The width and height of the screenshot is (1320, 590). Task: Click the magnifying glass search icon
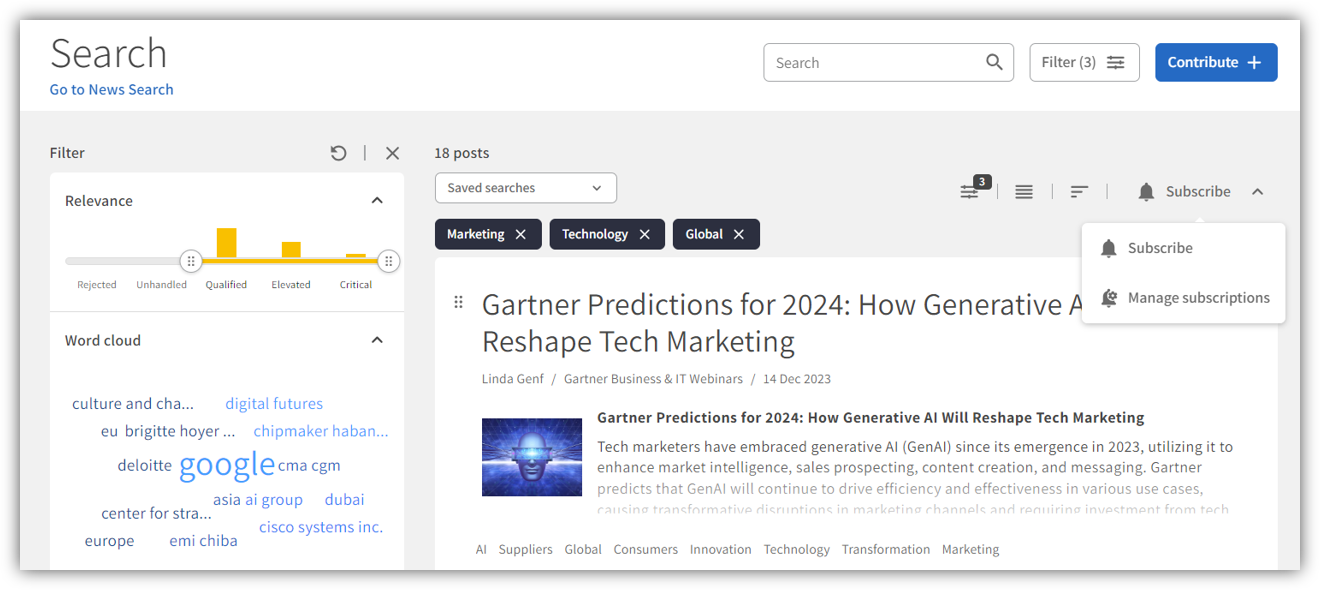[x=993, y=62]
